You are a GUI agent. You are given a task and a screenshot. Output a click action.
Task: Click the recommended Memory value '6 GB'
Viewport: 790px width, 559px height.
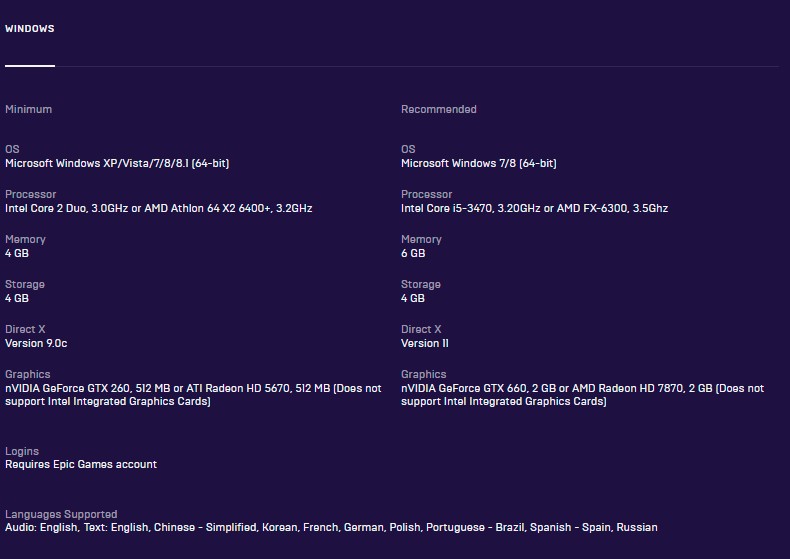413,253
